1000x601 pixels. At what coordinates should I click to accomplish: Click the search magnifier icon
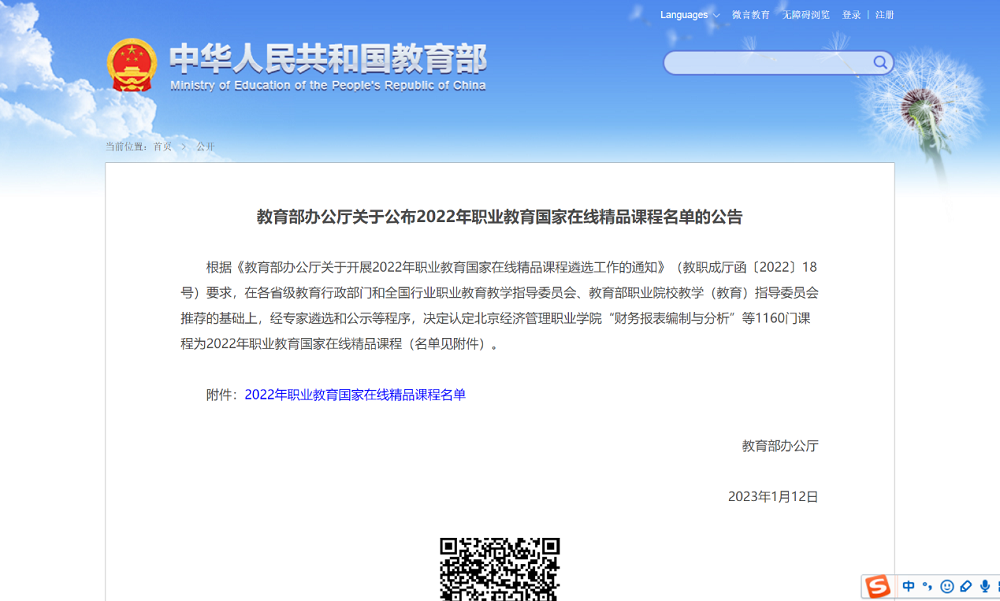880,63
